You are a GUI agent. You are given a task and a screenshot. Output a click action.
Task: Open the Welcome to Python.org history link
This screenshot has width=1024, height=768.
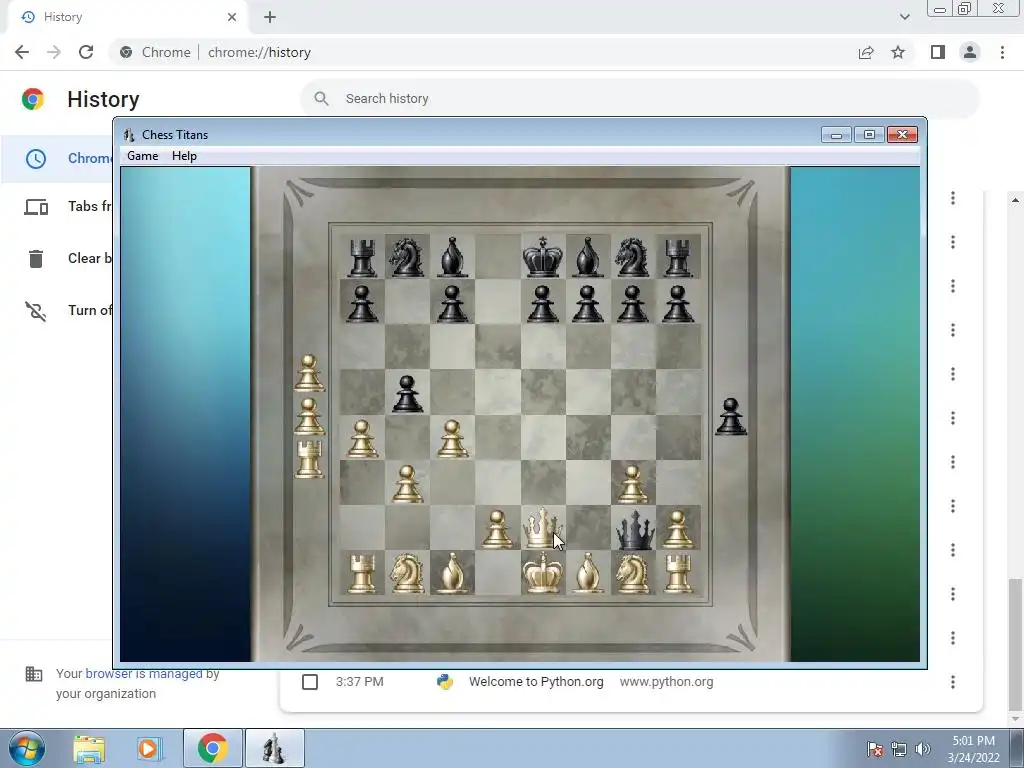536,682
